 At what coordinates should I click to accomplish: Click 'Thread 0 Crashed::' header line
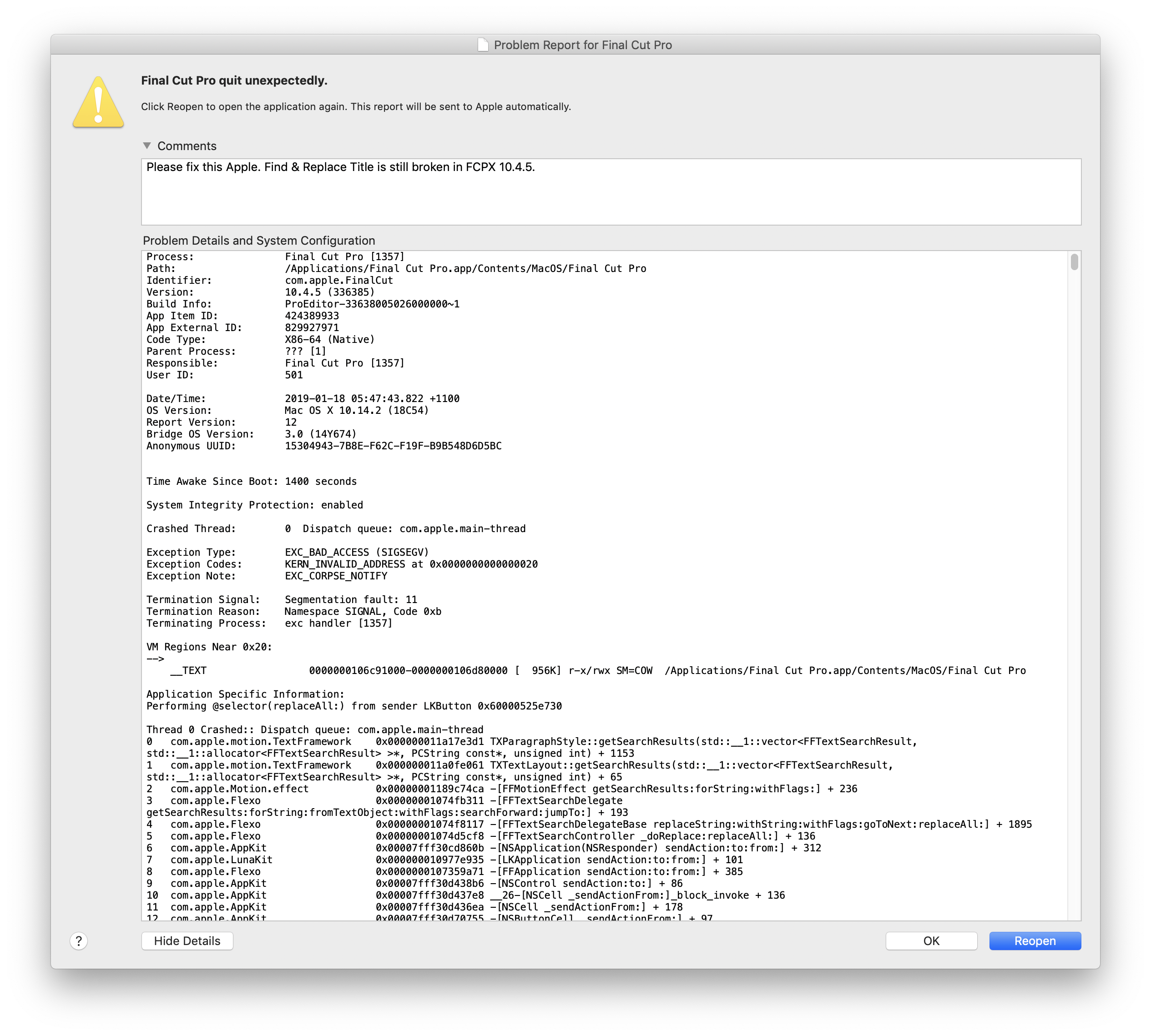click(x=315, y=730)
